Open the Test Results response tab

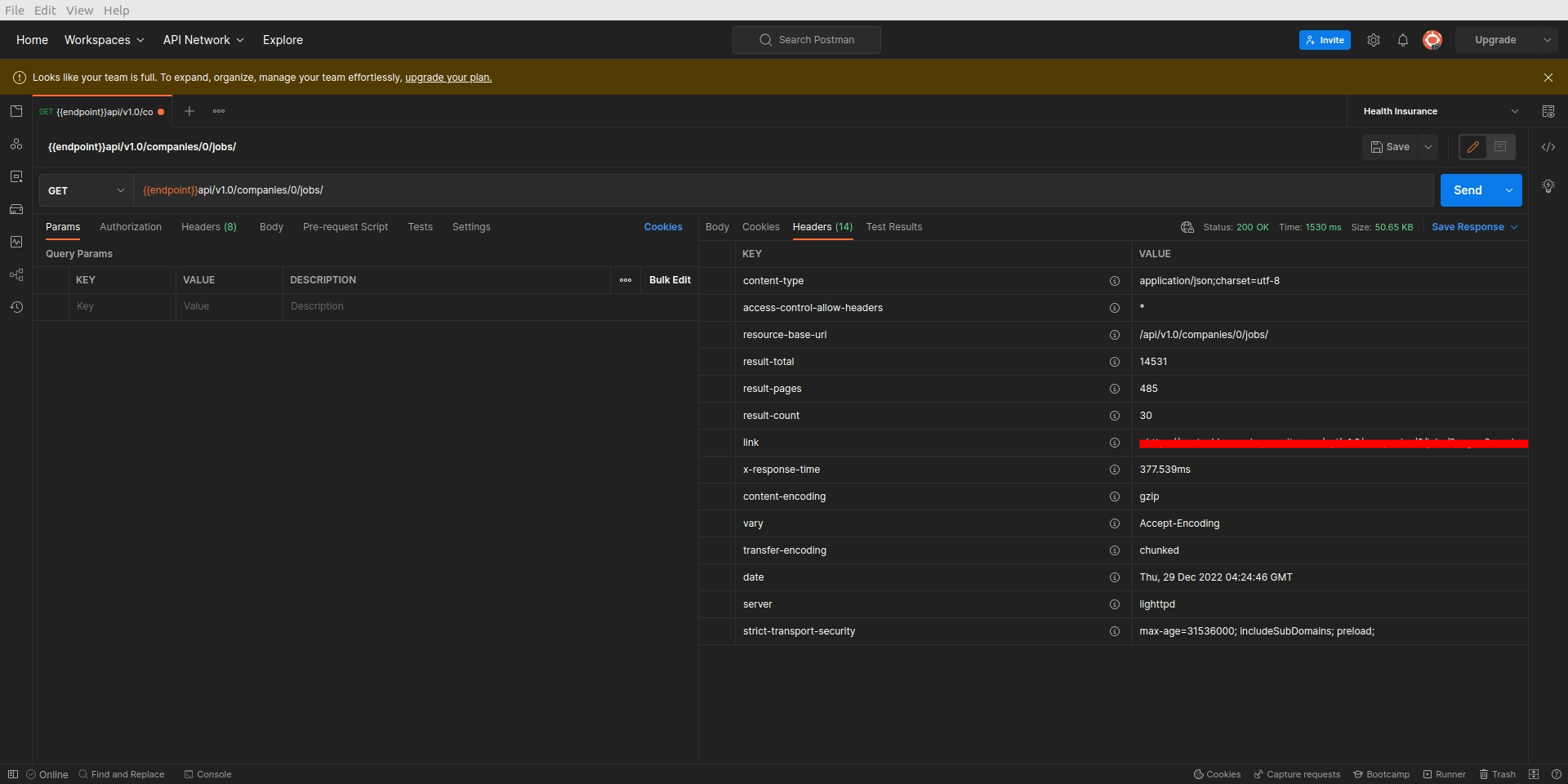tap(894, 227)
